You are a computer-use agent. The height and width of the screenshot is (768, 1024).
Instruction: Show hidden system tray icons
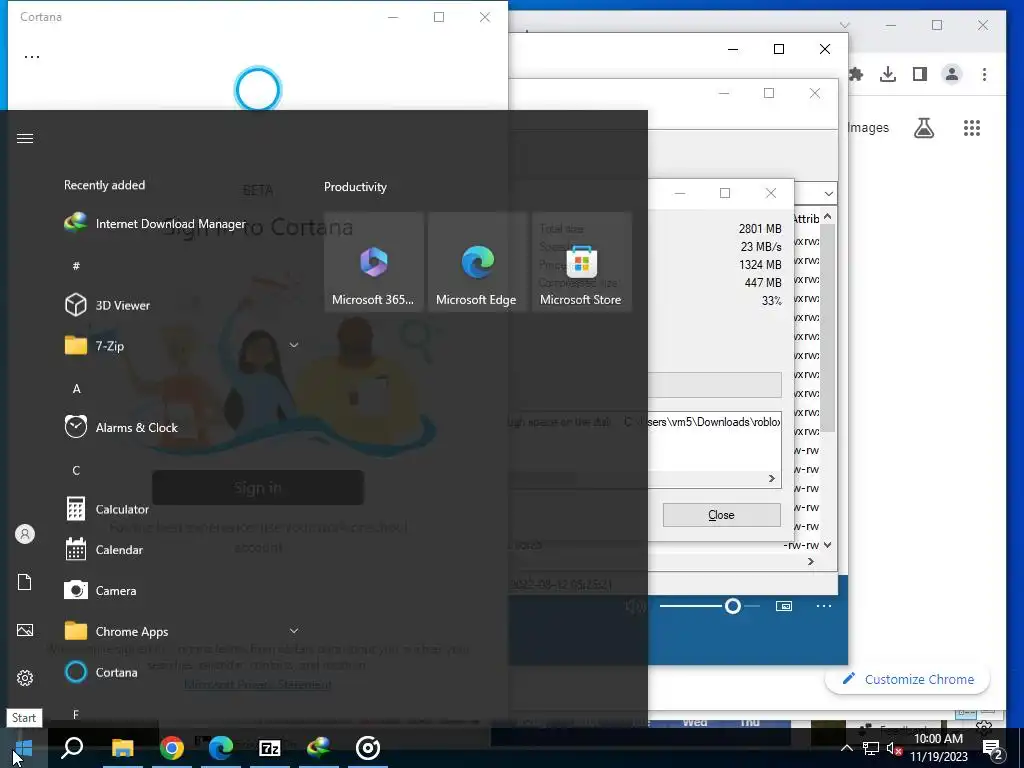pyautogui.click(x=846, y=748)
